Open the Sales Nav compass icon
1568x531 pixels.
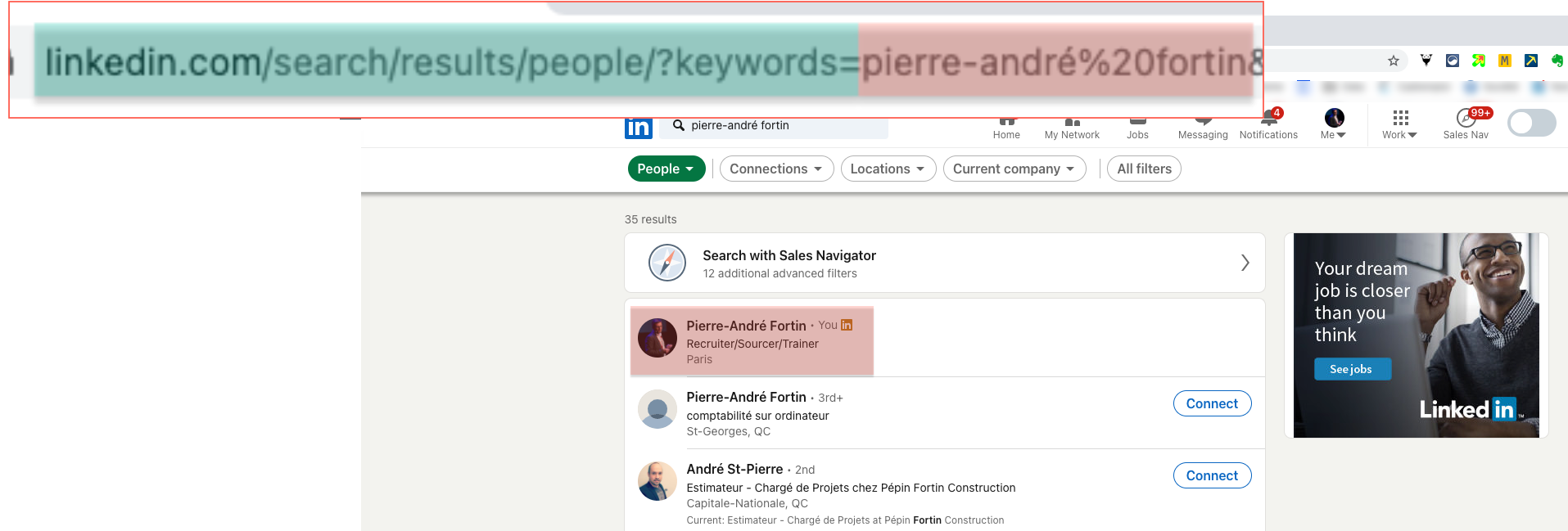click(1465, 119)
